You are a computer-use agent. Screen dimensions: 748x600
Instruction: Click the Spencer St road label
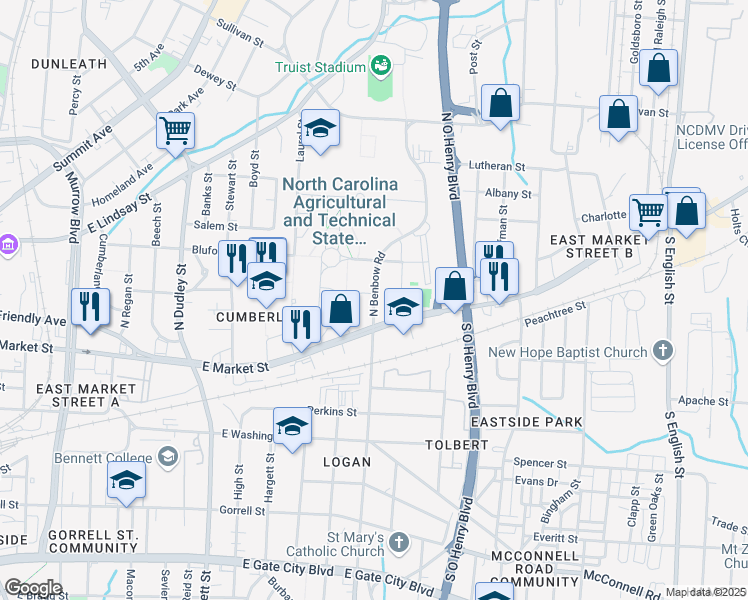click(x=540, y=463)
